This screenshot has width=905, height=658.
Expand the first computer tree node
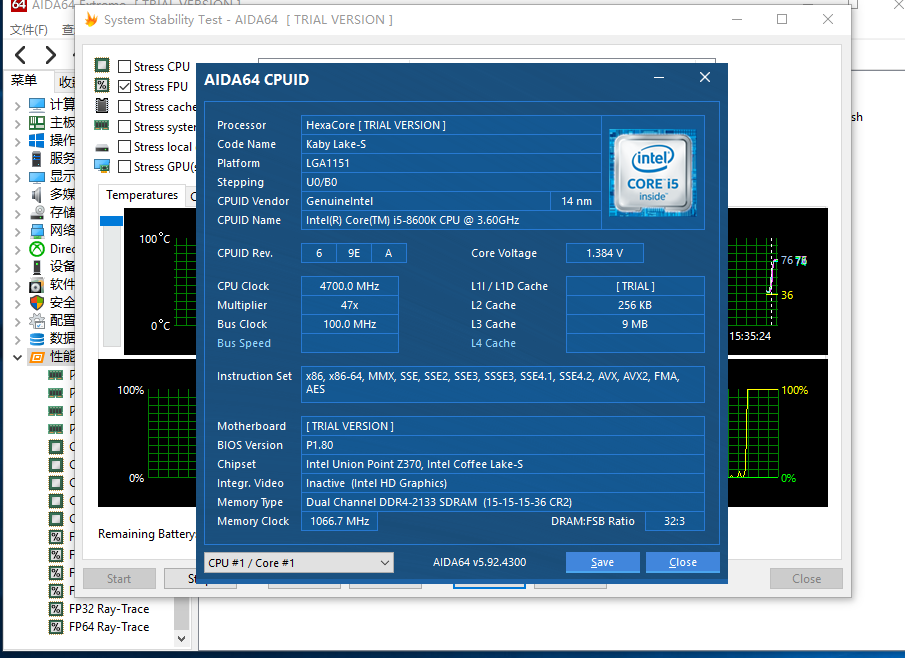click(x=17, y=105)
